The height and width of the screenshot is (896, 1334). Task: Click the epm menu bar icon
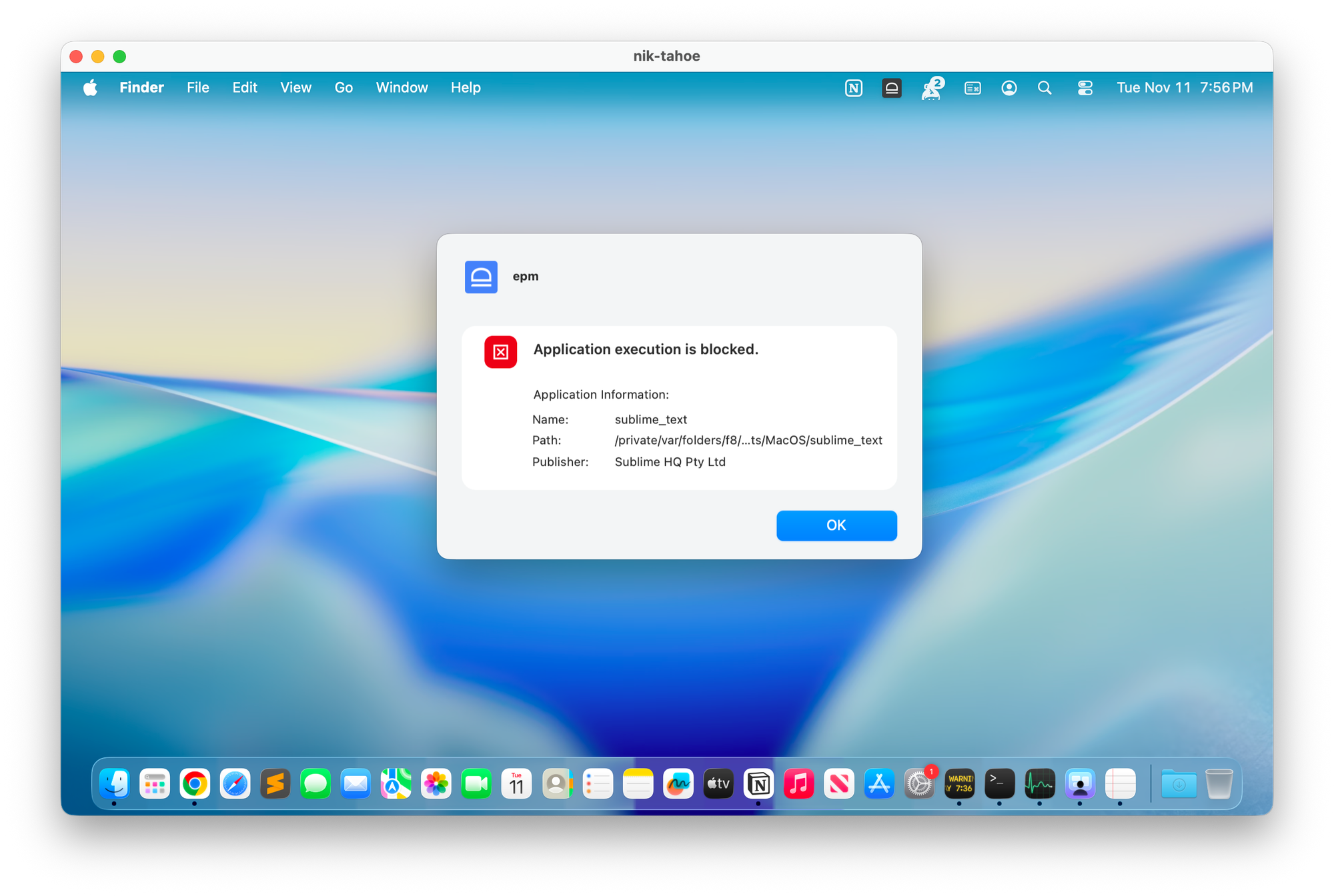pyautogui.click(x=891, y=88)
